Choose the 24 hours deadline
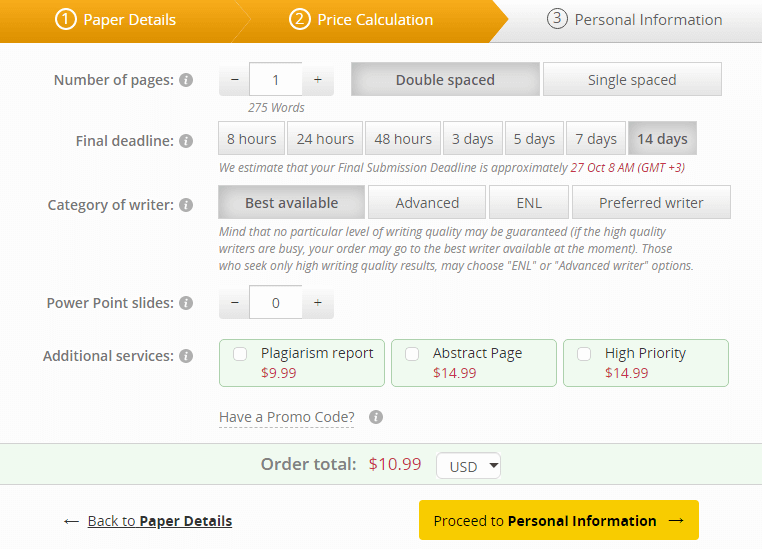This screenshot has height=549, width=762. (x=325, y=138)
